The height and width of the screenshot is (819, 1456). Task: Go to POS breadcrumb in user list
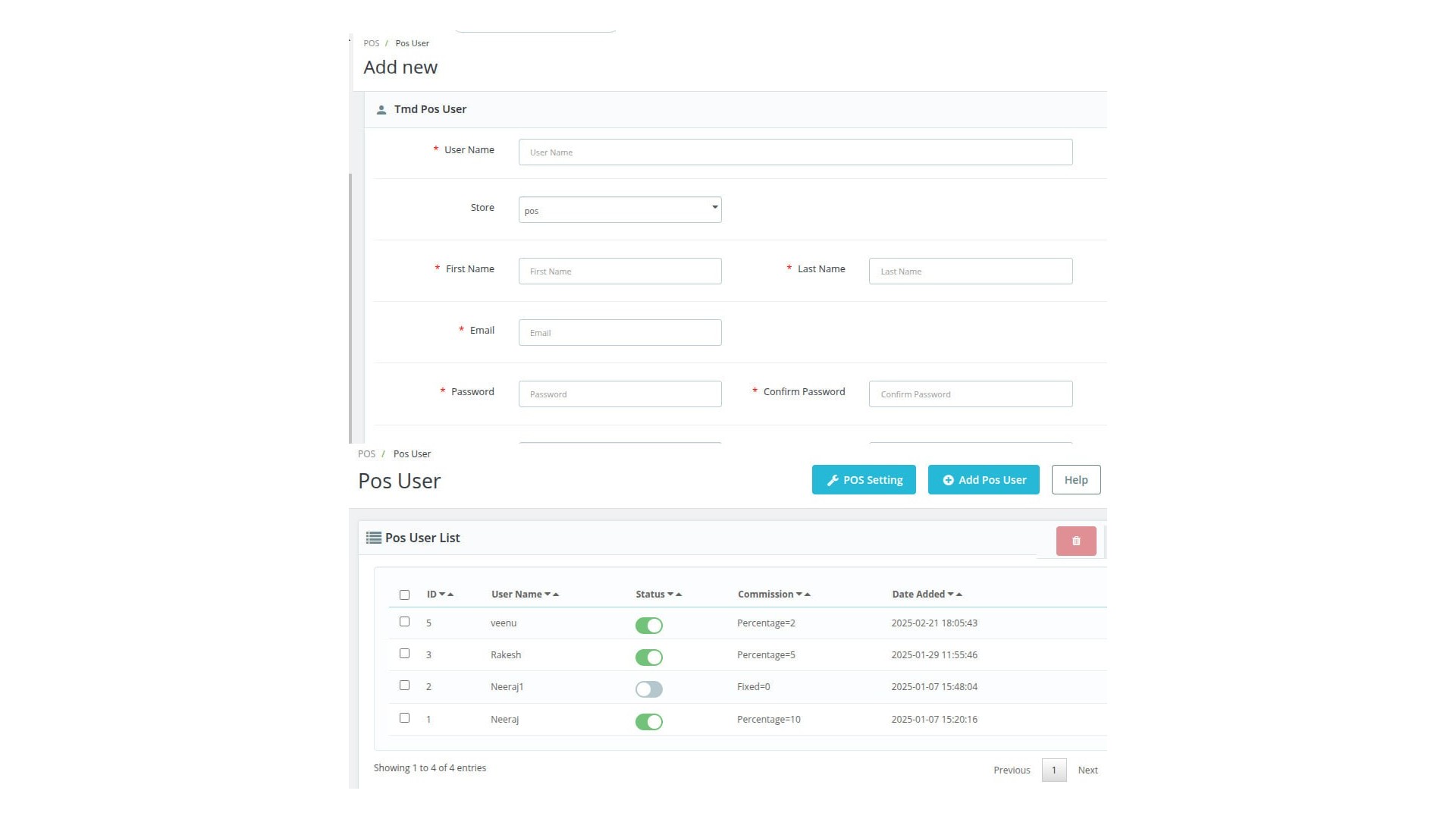[366, 454]
